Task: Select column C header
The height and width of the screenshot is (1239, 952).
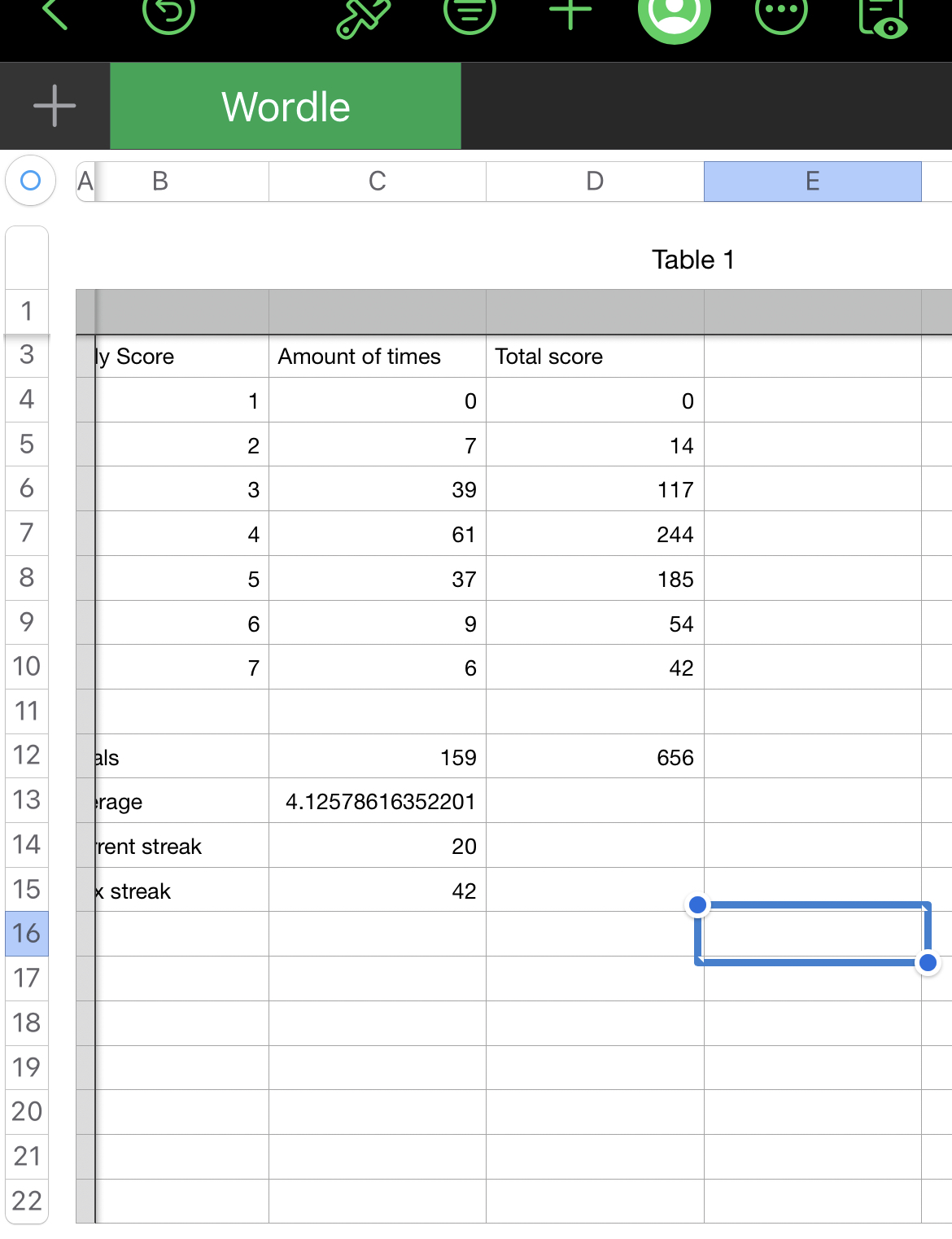Action: [378, 181]
